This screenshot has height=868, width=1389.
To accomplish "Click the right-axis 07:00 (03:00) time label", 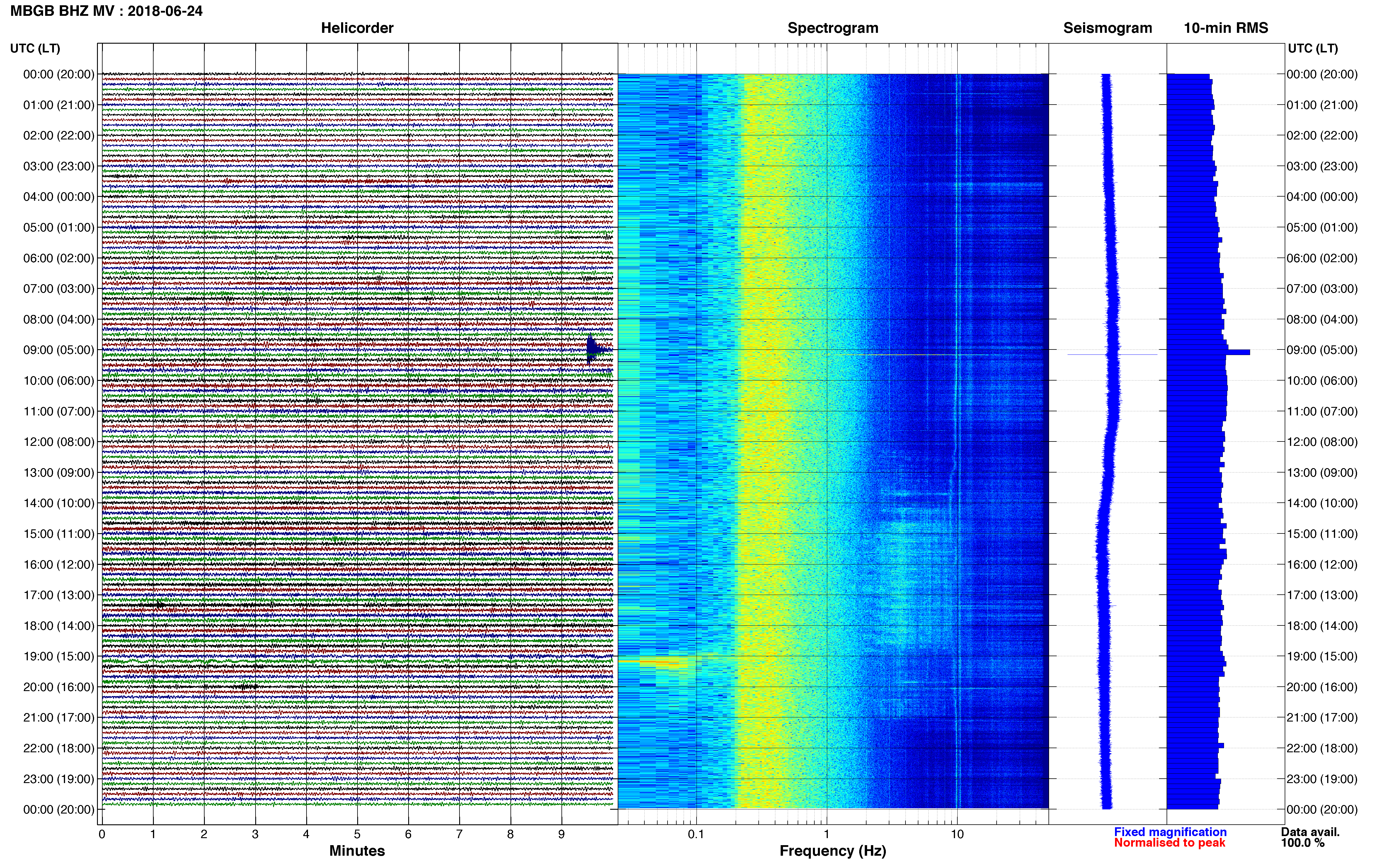I will tap(1322, 289).
